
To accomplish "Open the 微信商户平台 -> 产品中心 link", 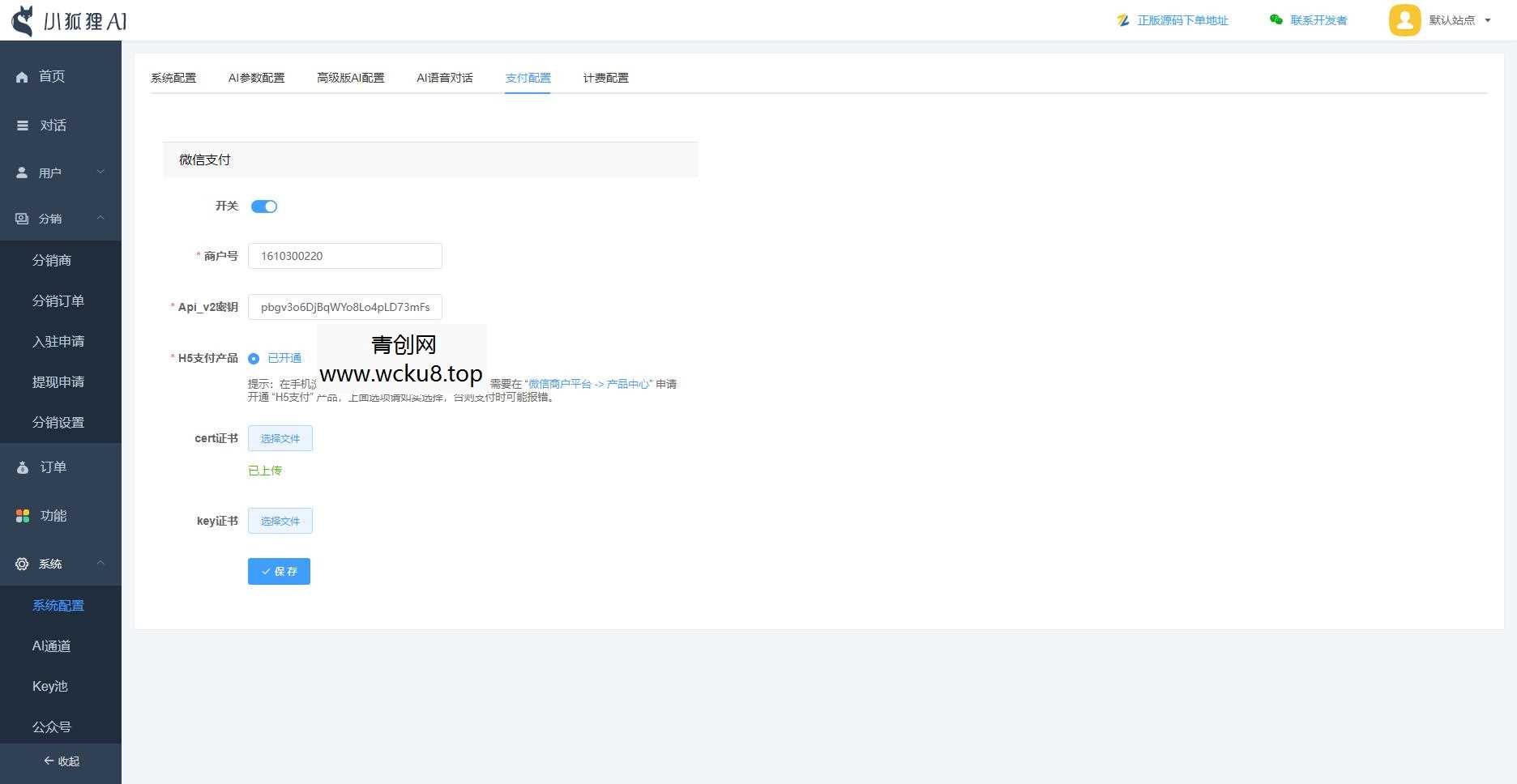I will click(x=588, y=384).
